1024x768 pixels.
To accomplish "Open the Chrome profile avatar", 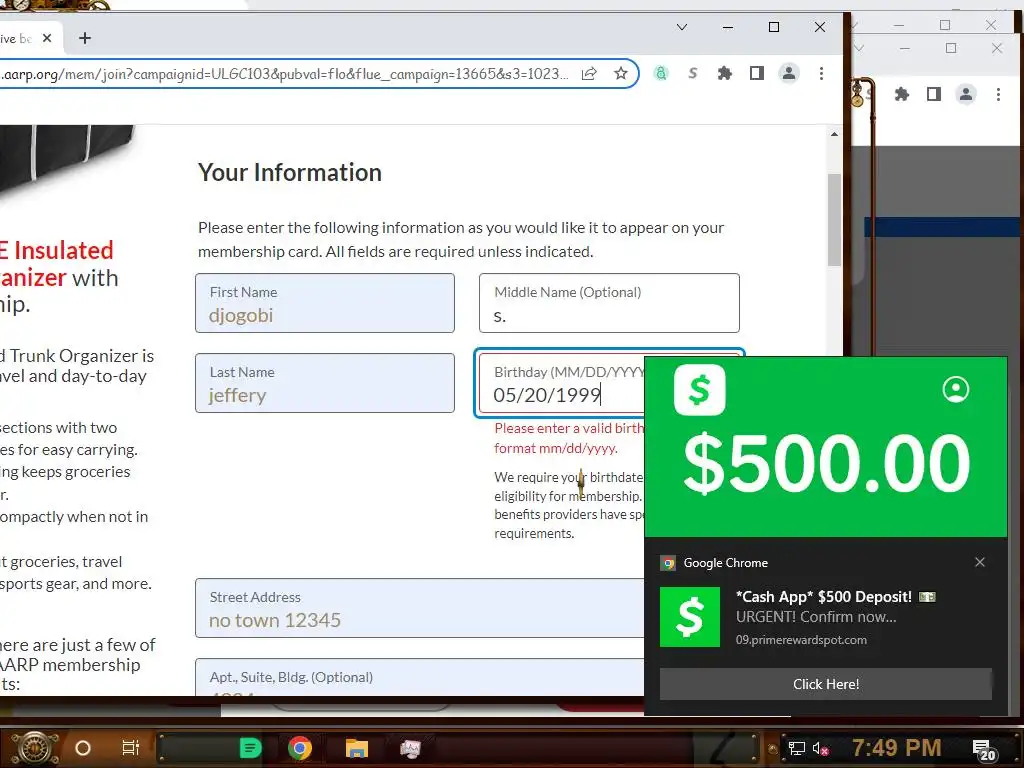I will point(789,73).
